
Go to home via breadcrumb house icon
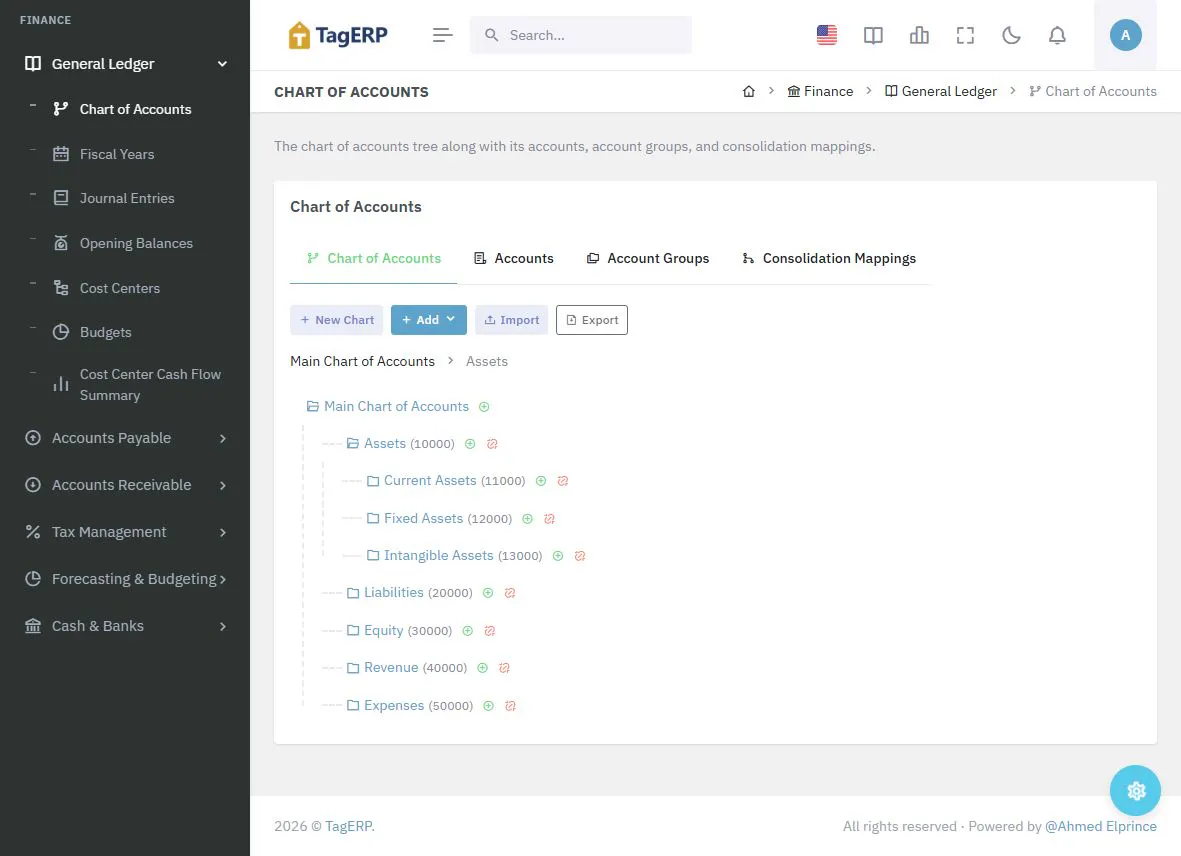click(x=749, y=91)
